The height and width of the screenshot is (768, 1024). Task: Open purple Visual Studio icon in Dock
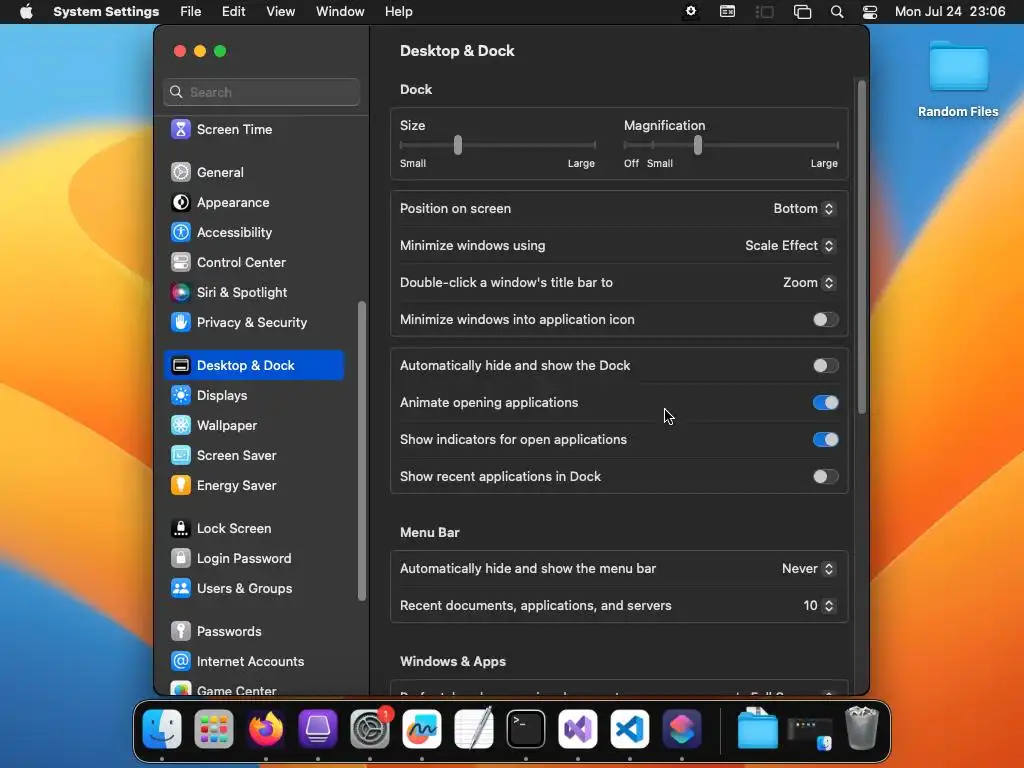click(578, 729)
